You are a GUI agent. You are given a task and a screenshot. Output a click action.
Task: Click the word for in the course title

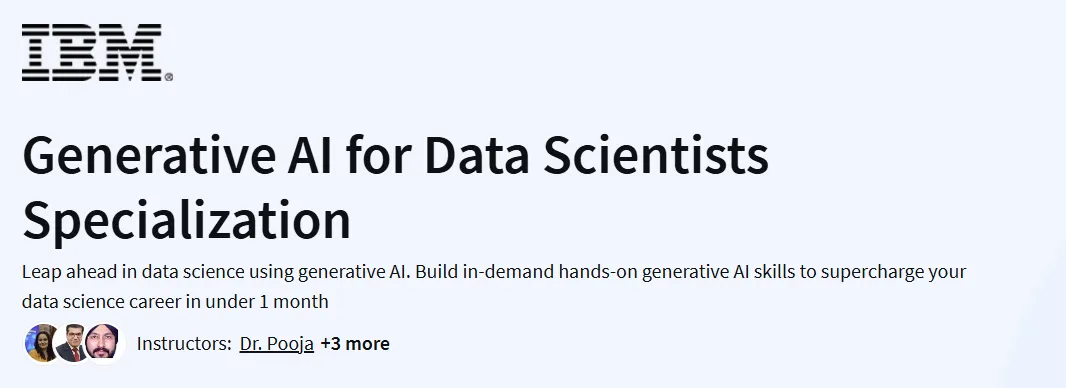click(x=378, y=156)
